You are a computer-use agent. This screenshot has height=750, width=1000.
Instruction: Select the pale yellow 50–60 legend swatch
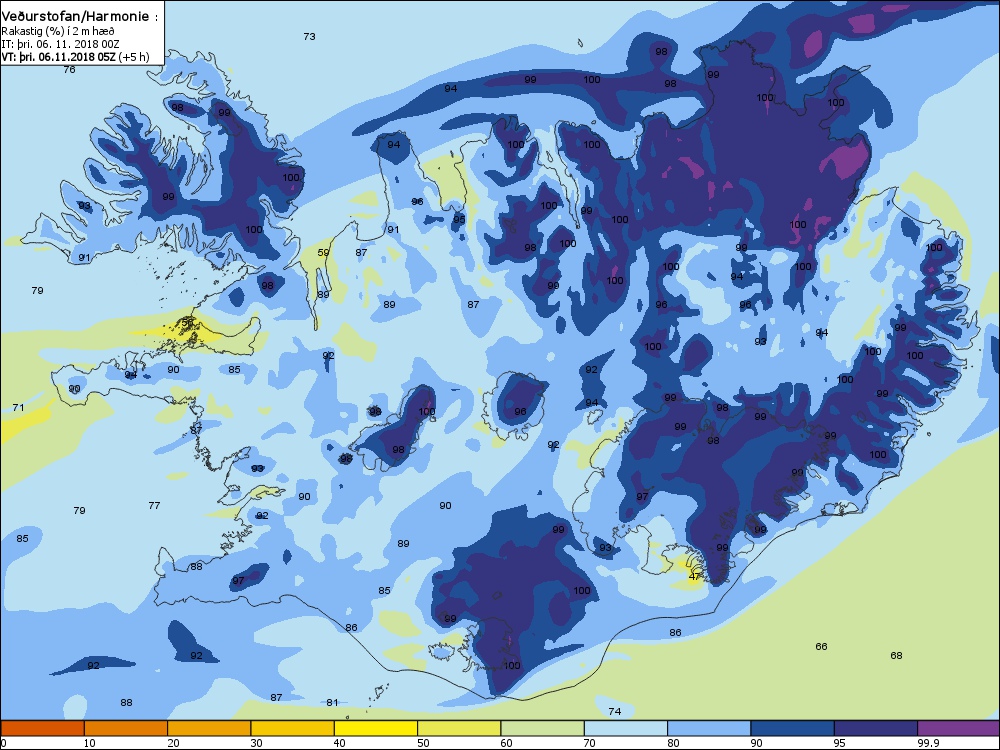click(x=459, y=728)
